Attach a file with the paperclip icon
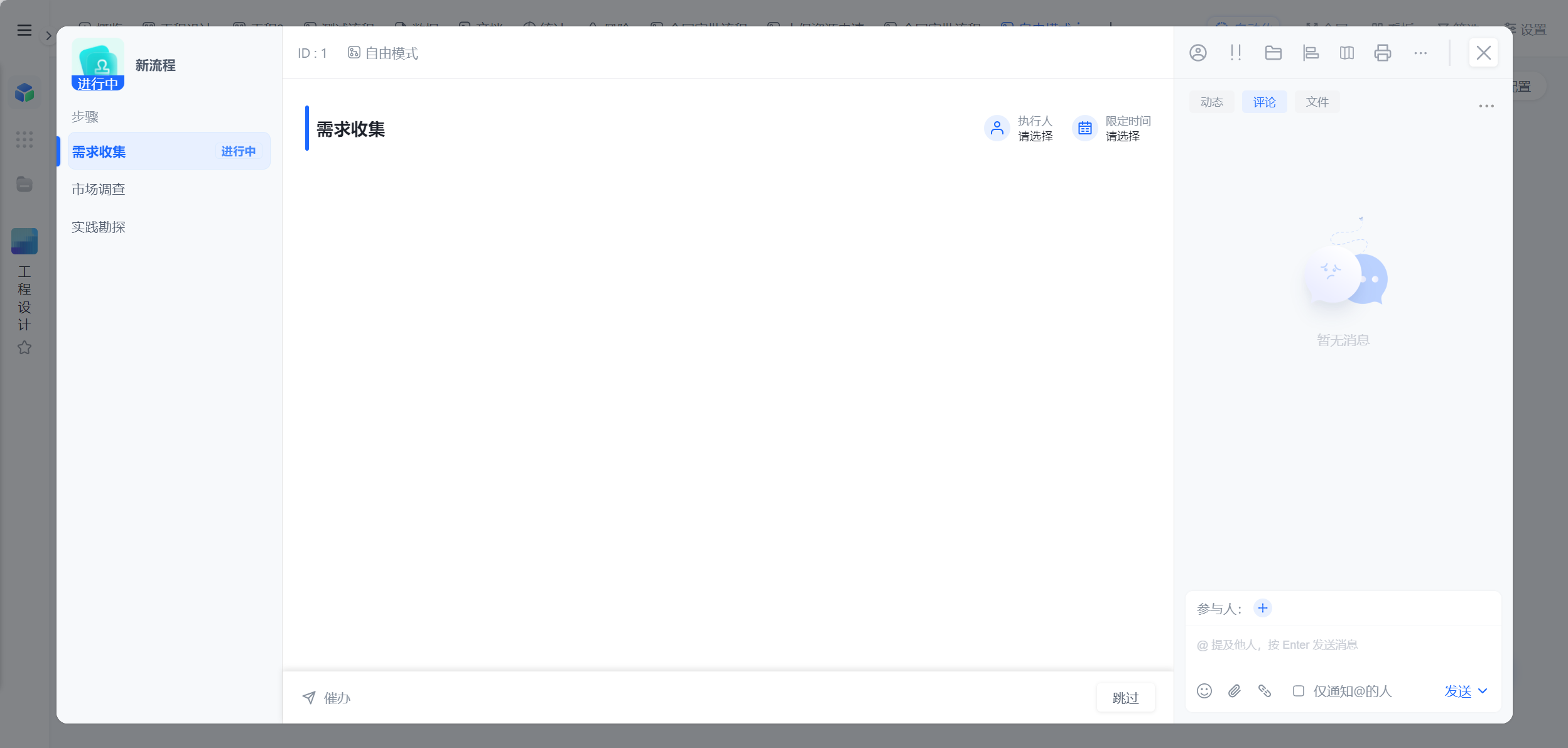Image resolution: width=1568 pixels, height=748 pixels. (1234, 691)
